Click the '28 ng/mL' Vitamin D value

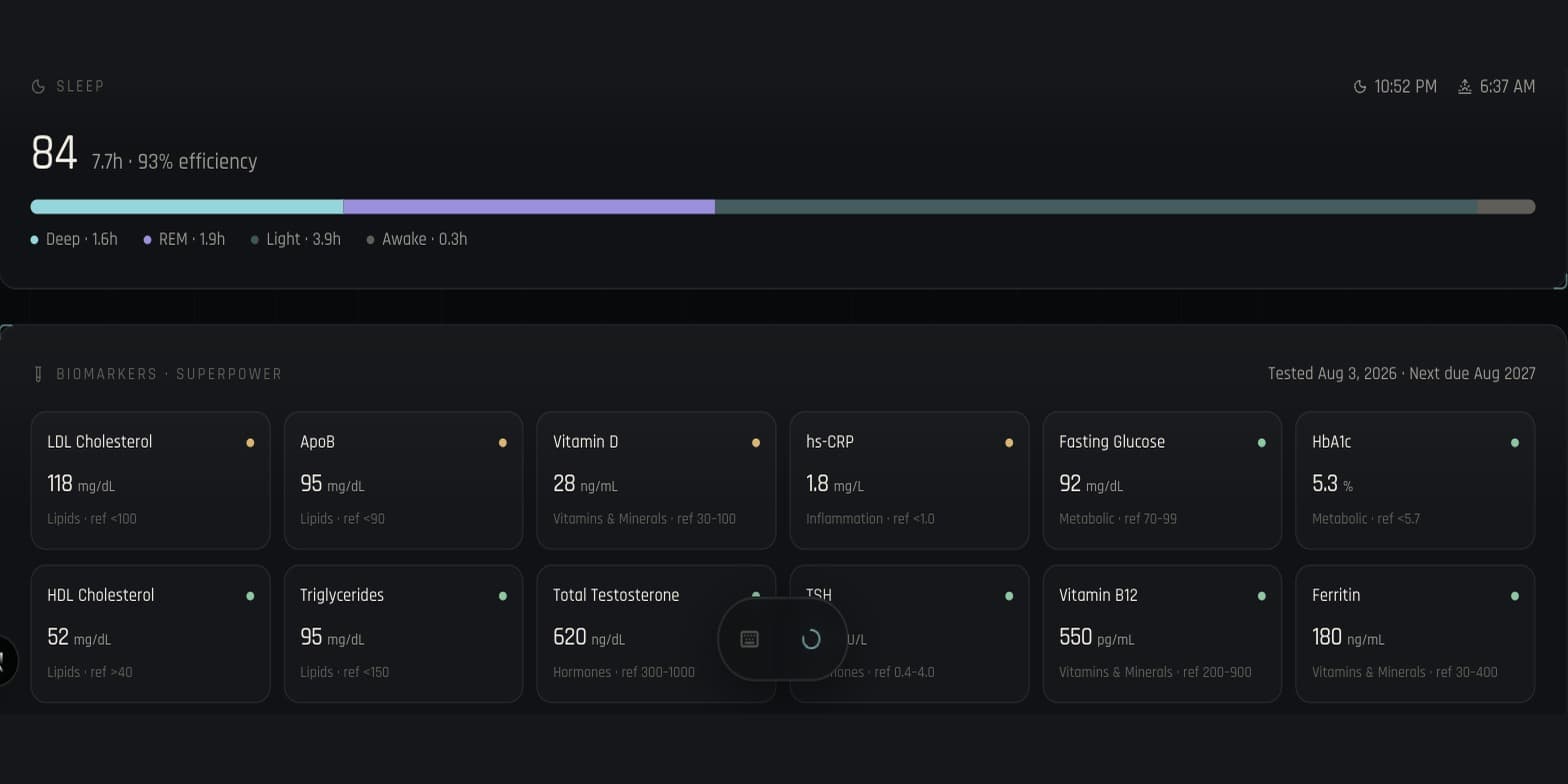click(585, 485)
